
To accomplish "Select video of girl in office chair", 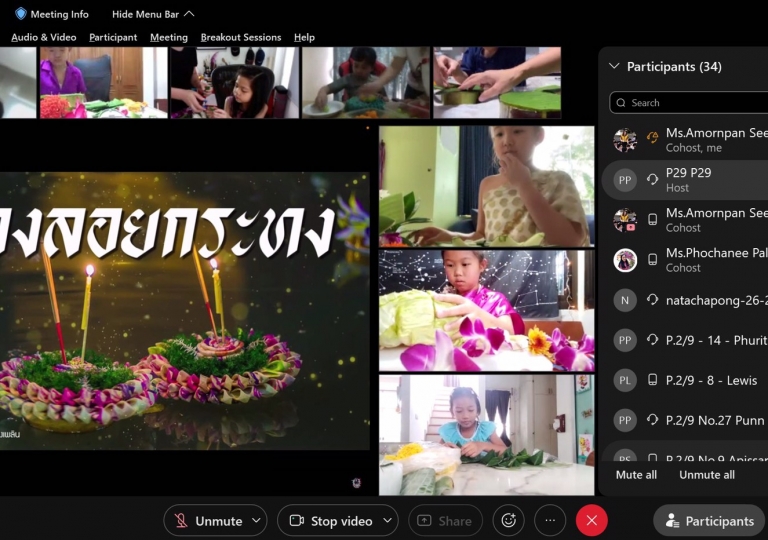I will click(x=235, y=82).
